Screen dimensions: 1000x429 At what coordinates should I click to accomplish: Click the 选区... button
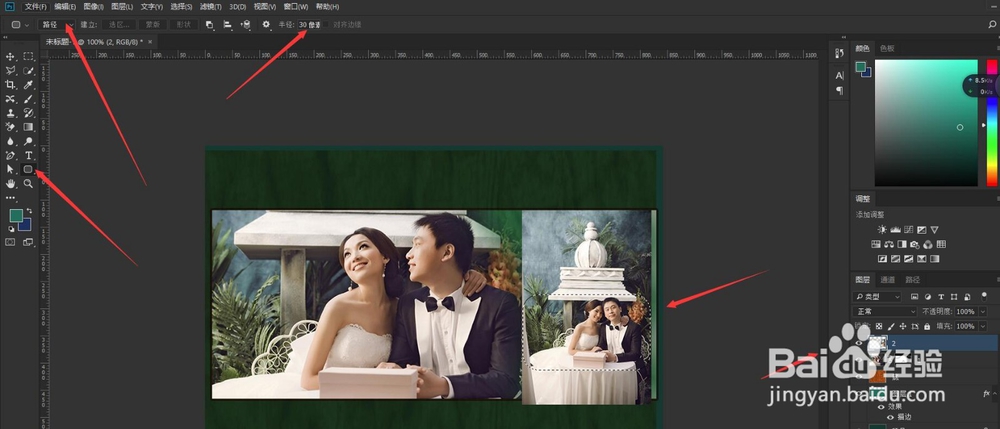(119, 24)
